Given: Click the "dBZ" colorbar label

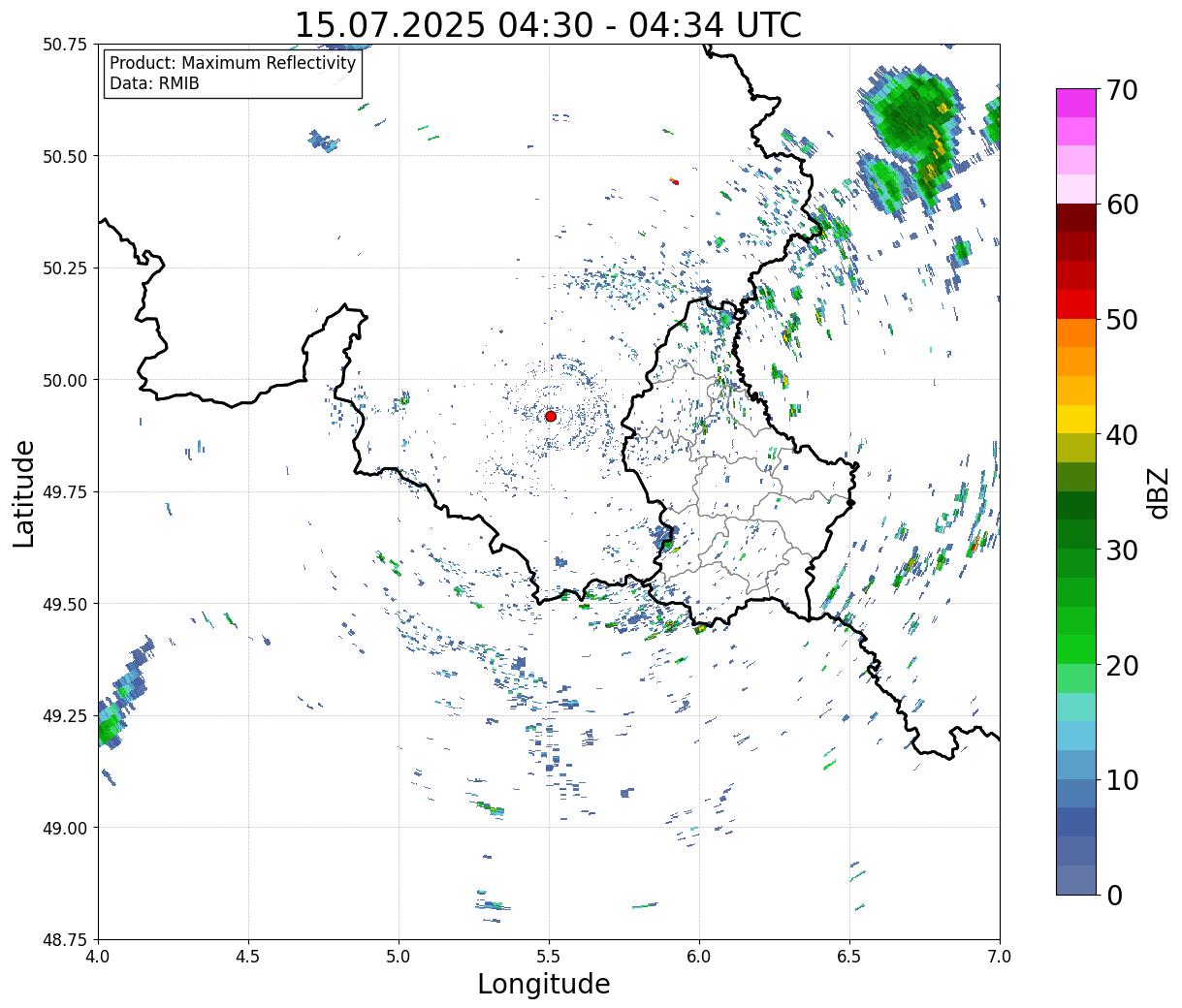Looking at the screenshot, I should (x=1158, y=492).
